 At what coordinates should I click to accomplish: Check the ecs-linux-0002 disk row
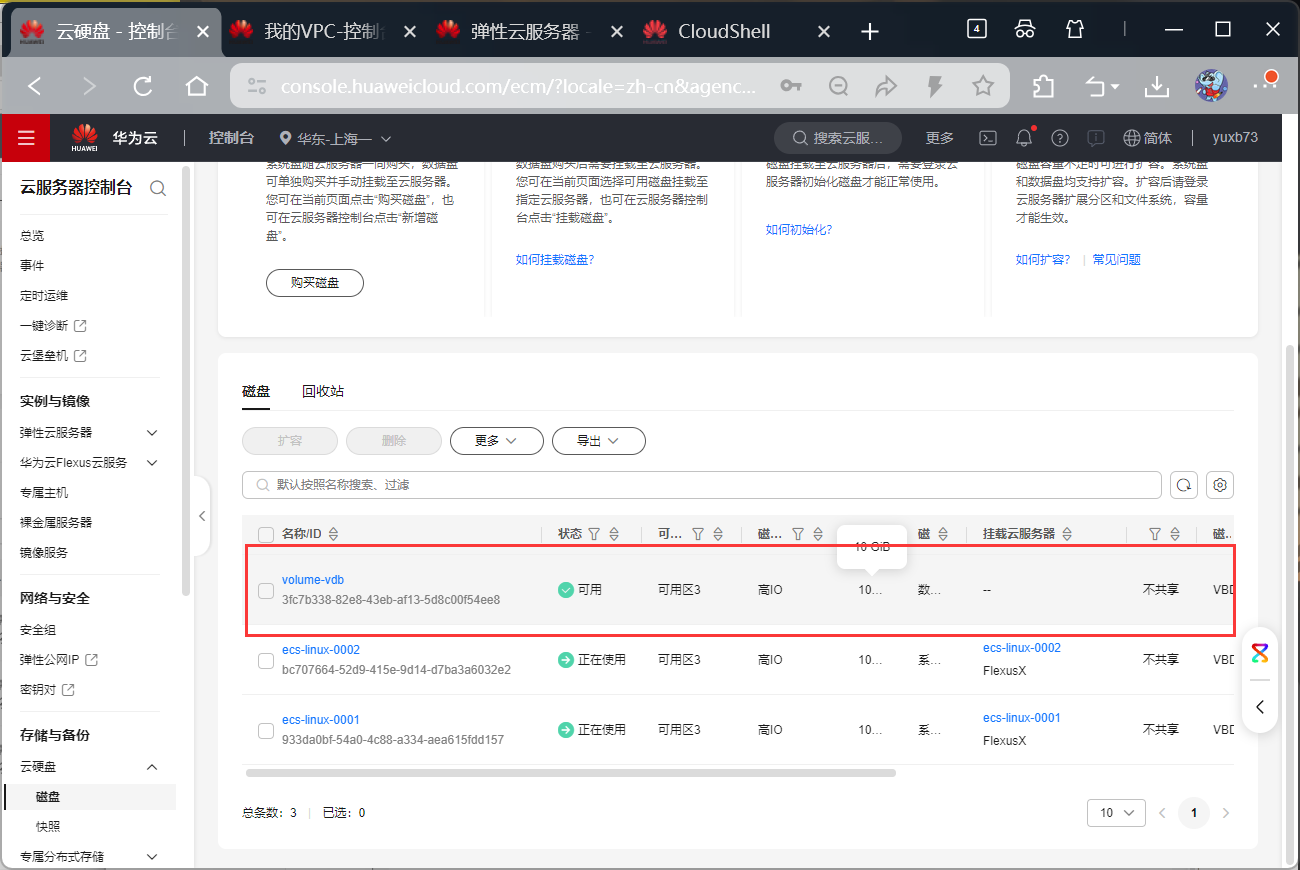click(x=266, y=661)
